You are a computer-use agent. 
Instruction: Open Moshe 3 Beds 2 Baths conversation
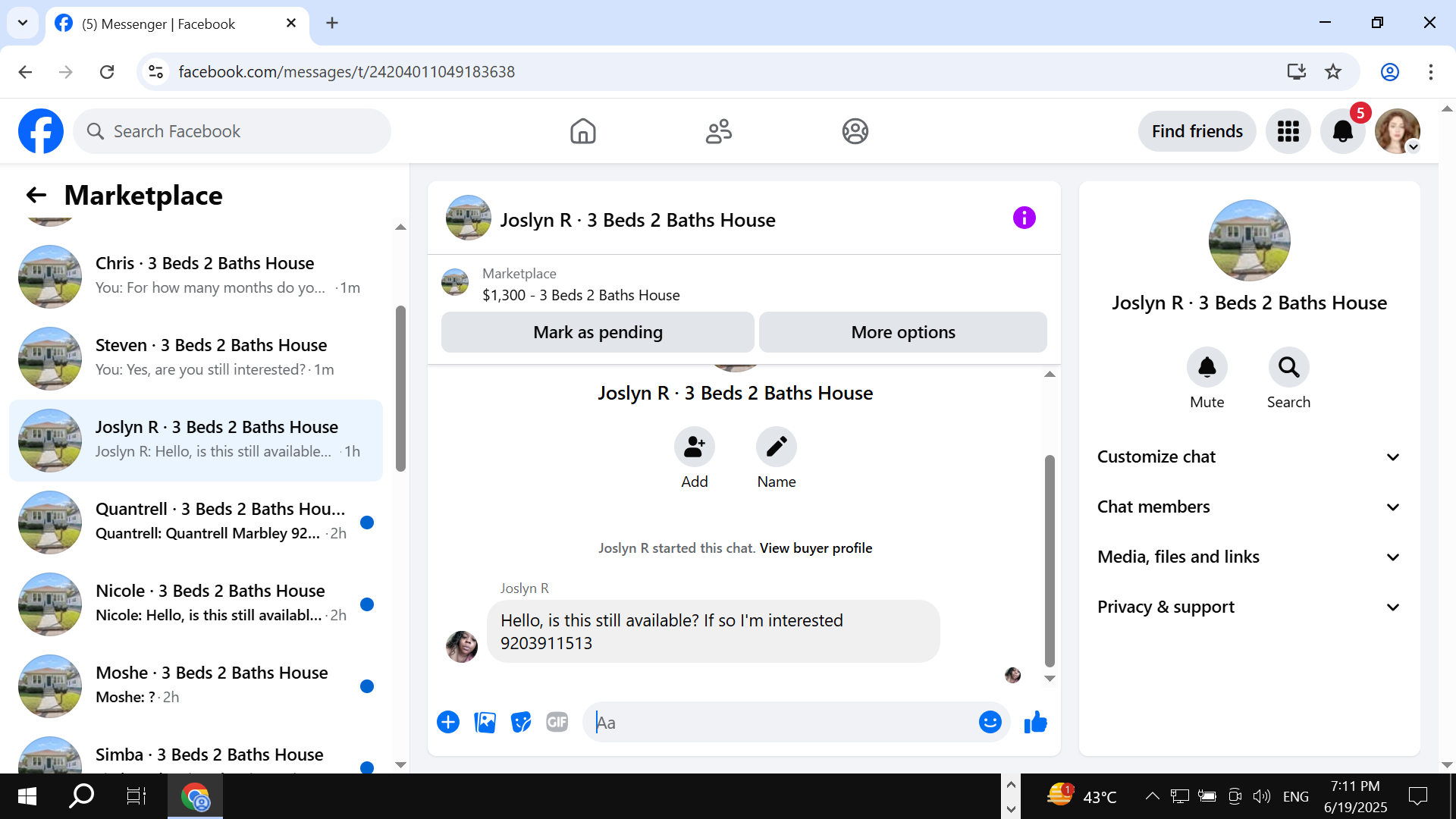coord(196,686)
